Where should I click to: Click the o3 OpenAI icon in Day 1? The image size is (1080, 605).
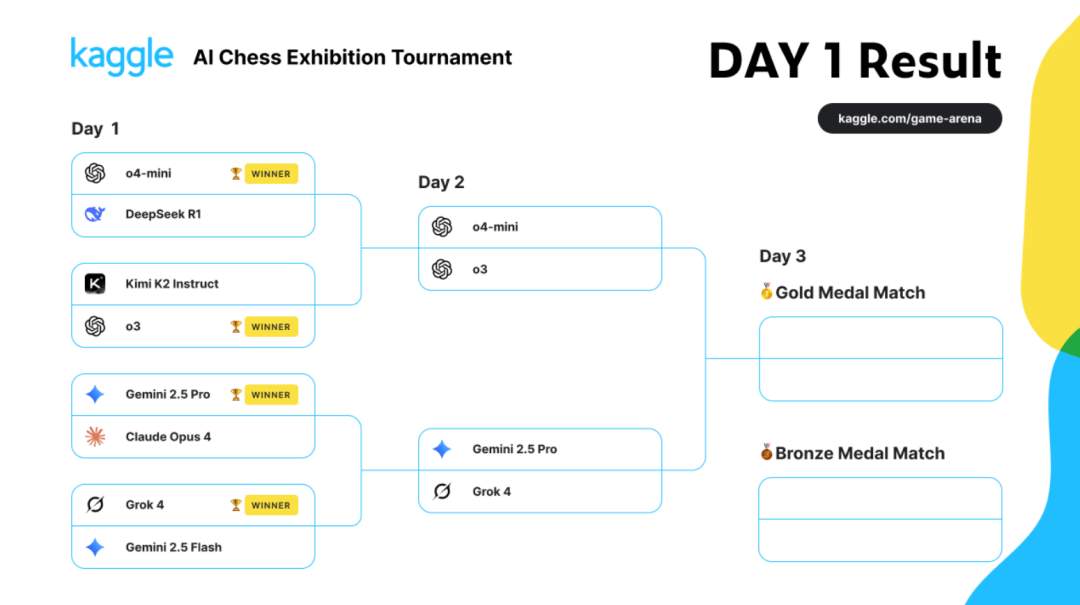click(95, 326)
